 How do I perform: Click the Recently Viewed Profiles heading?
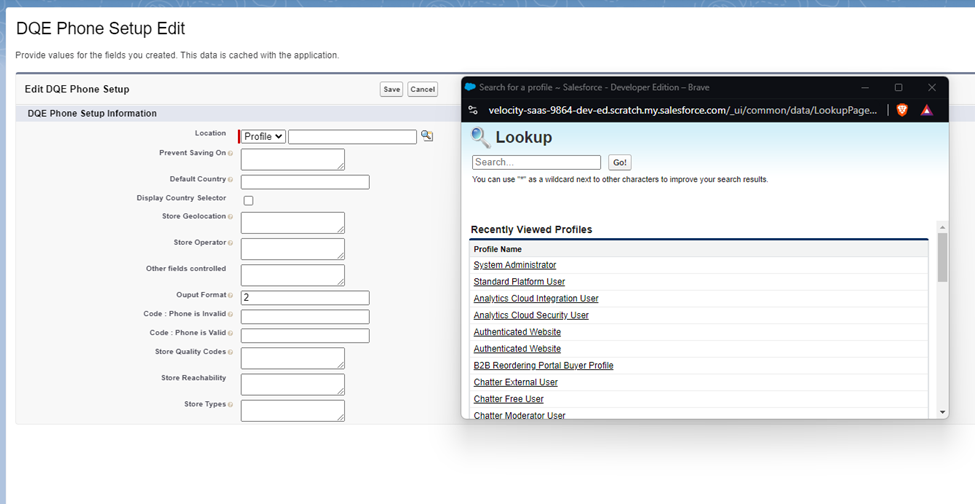(532, 230)
